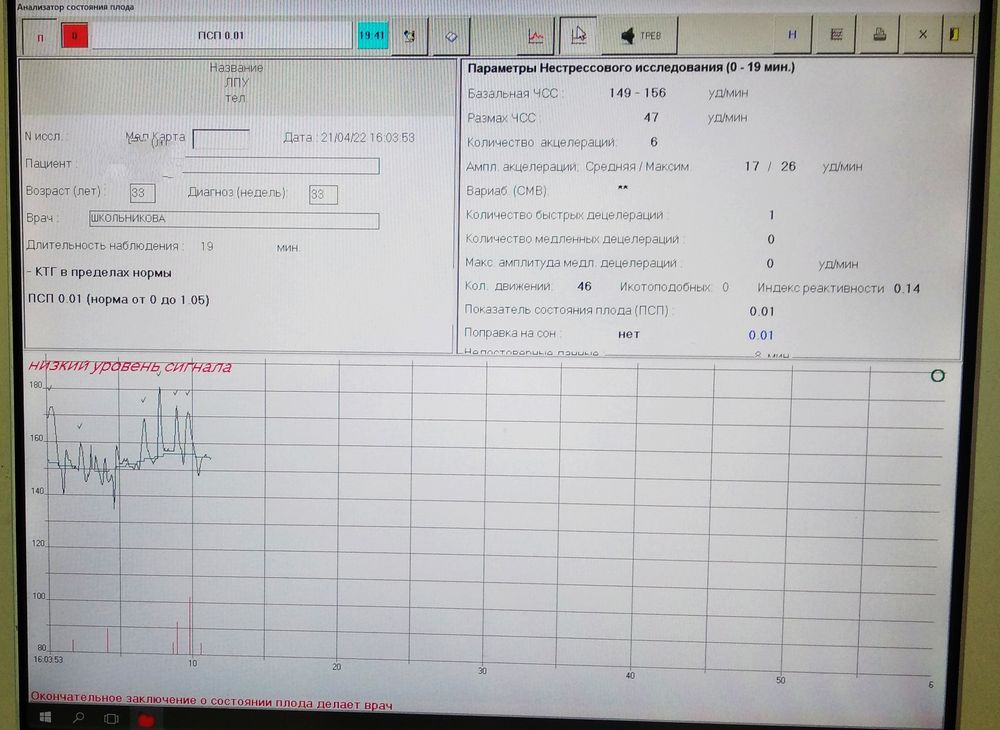Click the 'низкий уровень сигнала' warning
Viewport: 1000px width, 730px height.
click(x=129, y=367)
